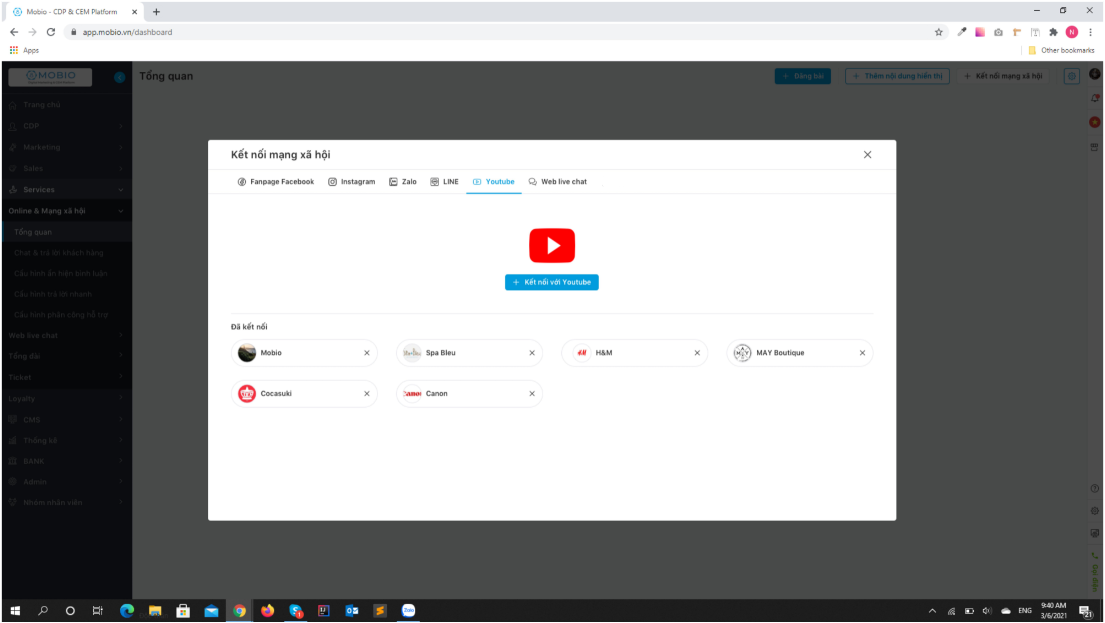Viewport: 1105px width, 623px height.
Task: Reload the browser page
Action: coord(51,32)
